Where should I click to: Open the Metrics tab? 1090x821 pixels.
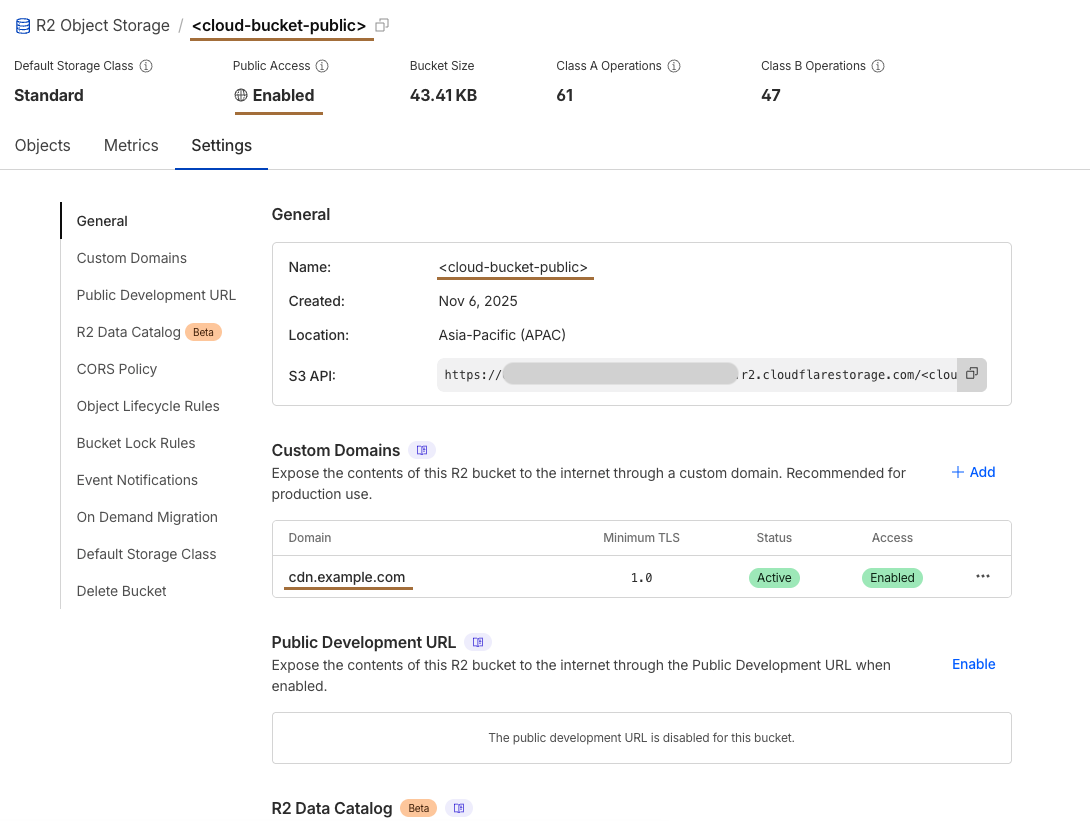click(130, 145)
